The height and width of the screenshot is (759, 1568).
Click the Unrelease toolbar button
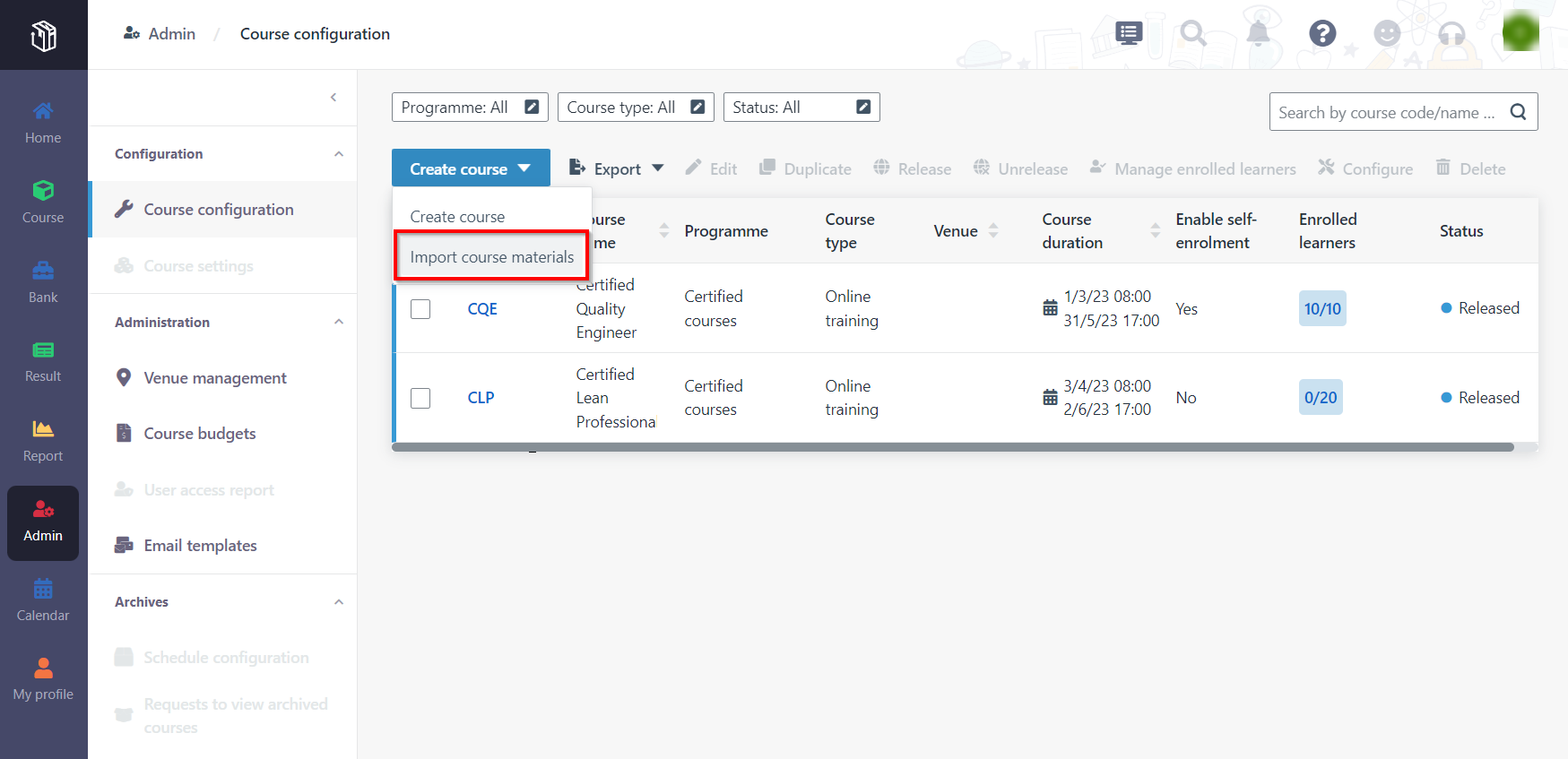pos(1020,168)
